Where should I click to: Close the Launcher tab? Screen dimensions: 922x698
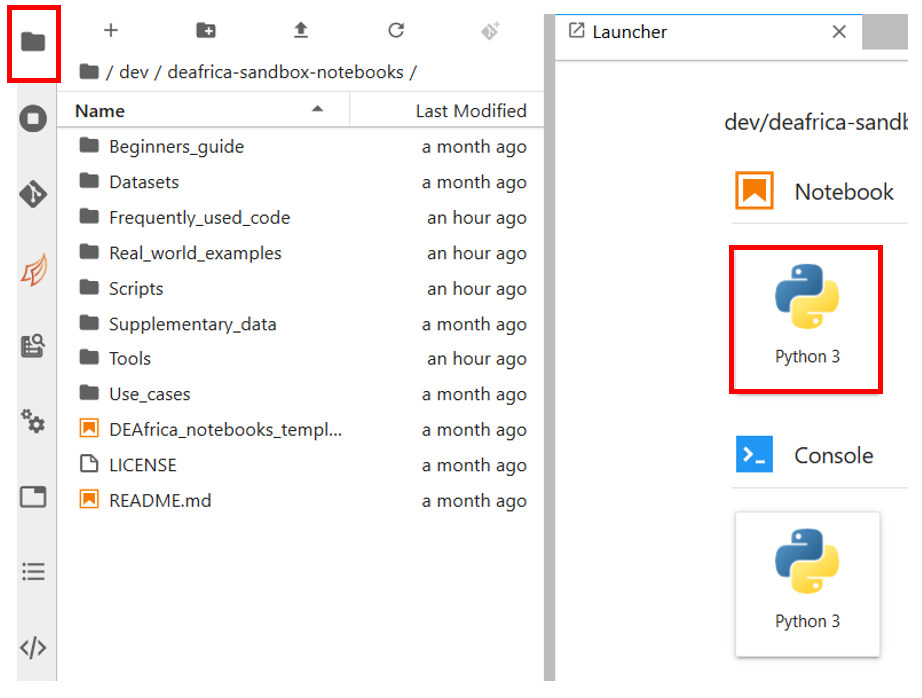click(838, 31)
